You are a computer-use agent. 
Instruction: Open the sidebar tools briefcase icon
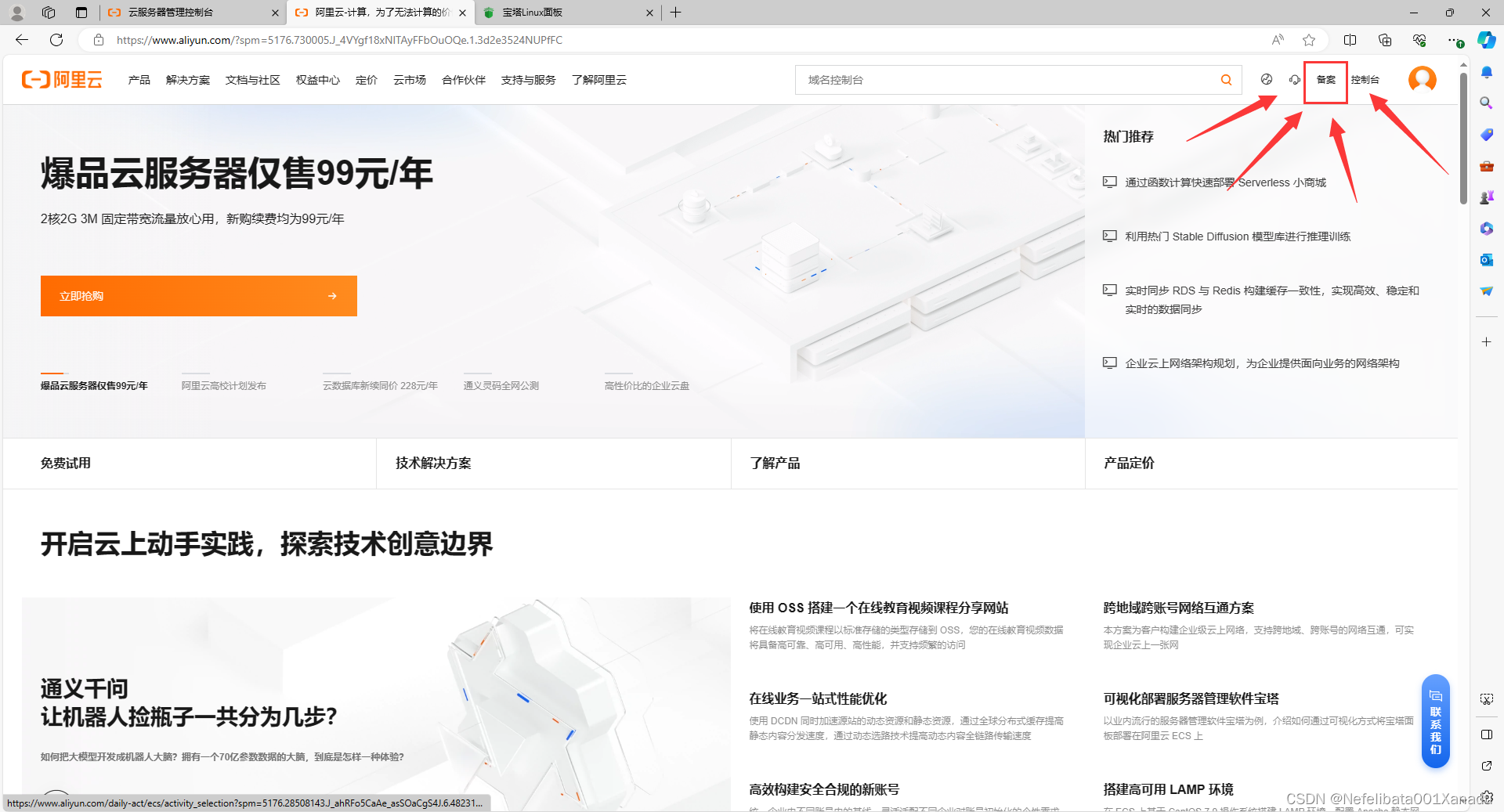tap(1487, 166)
